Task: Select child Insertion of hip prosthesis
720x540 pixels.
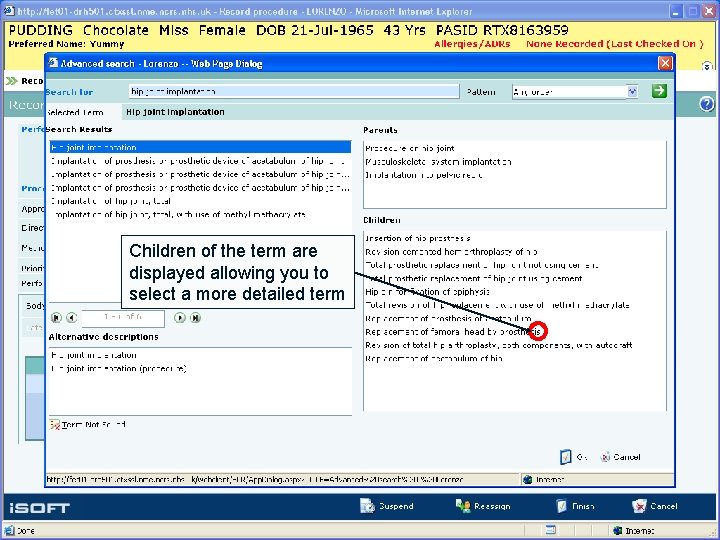Action: pyautogui.click(x=417, y=238)
